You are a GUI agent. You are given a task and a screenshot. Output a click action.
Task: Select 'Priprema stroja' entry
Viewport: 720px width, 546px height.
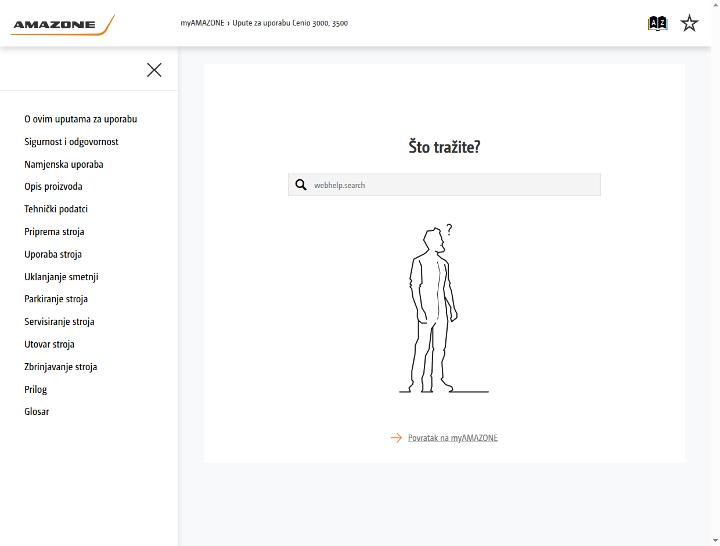click(54, 231)
